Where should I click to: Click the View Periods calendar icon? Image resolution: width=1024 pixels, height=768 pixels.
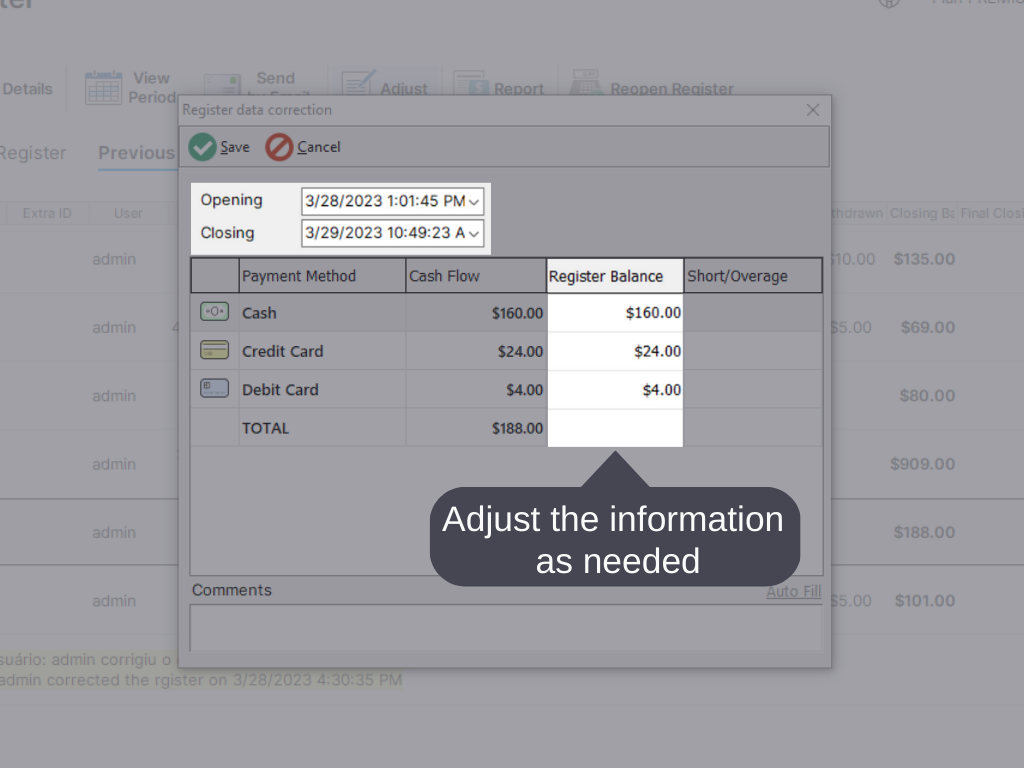pos(103,87)
